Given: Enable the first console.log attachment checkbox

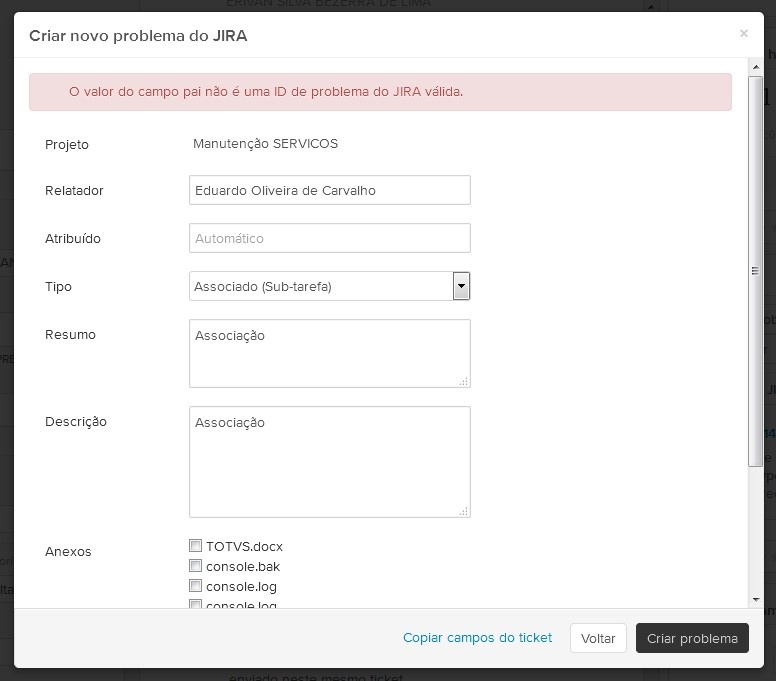Looking at the screenshot, I should coord(196,586).
